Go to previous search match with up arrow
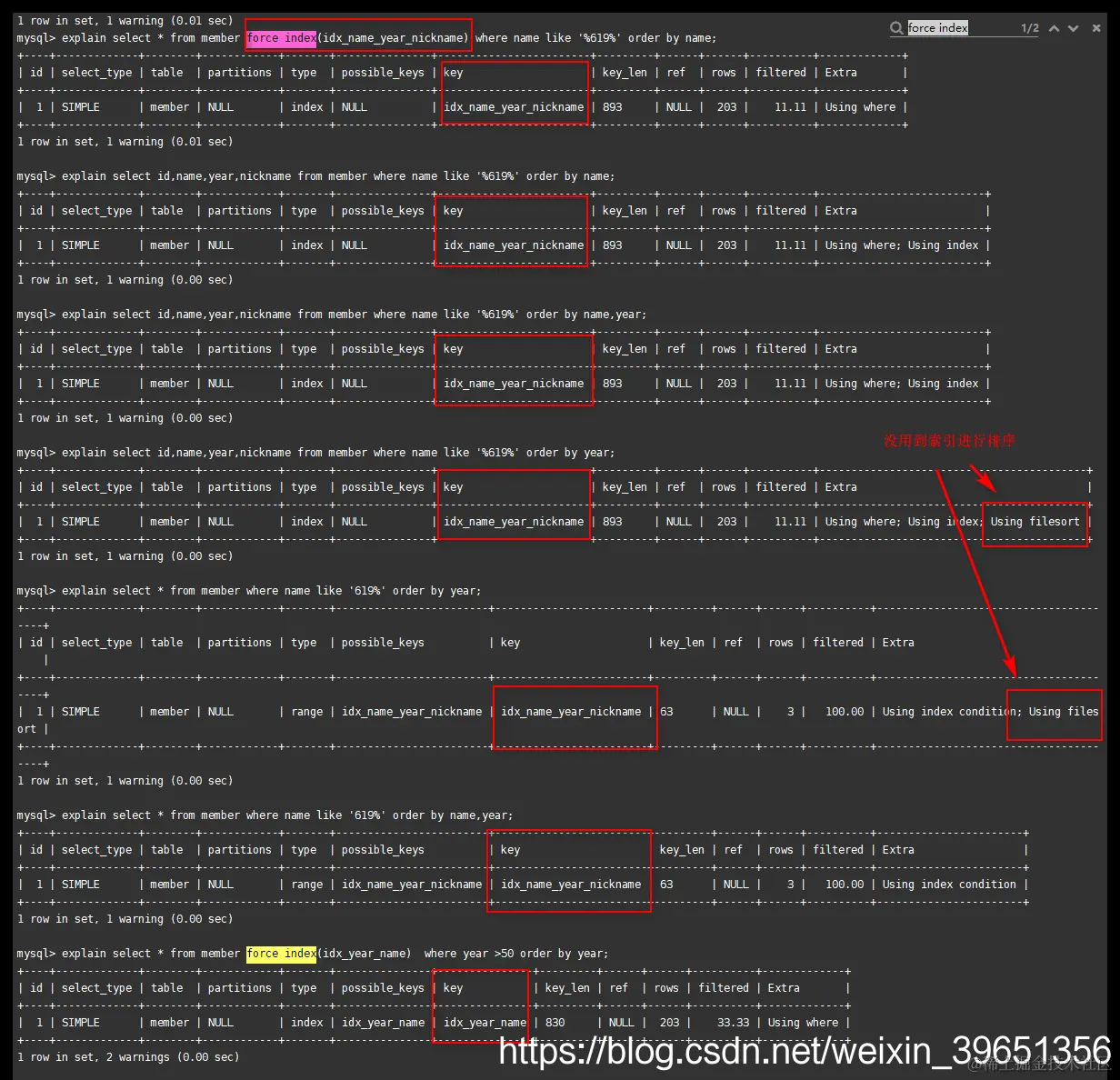The height and width of the screenshot is (1080, 1120). (x=1055, y=28)
